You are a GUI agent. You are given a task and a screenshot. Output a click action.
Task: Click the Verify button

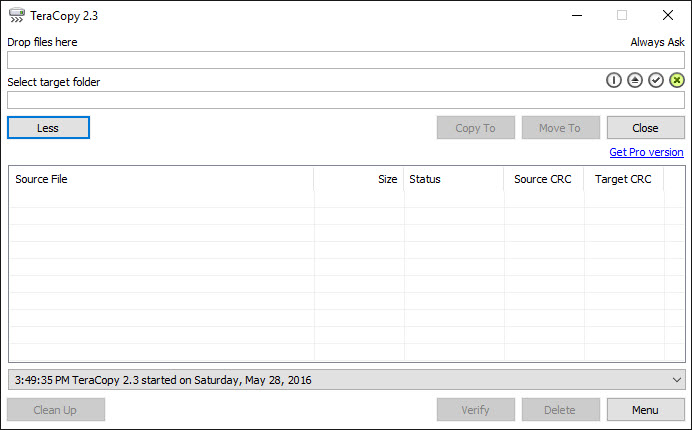[475, 410]
